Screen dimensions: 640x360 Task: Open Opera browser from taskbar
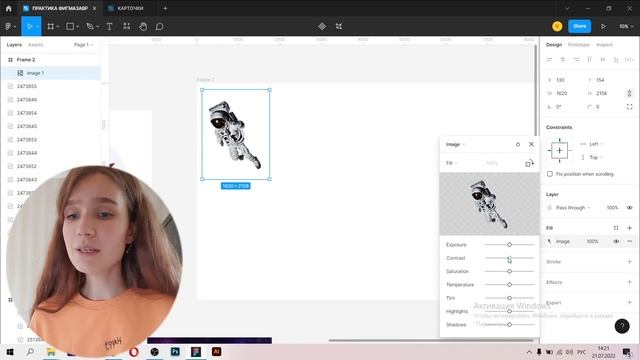point(133,351)
